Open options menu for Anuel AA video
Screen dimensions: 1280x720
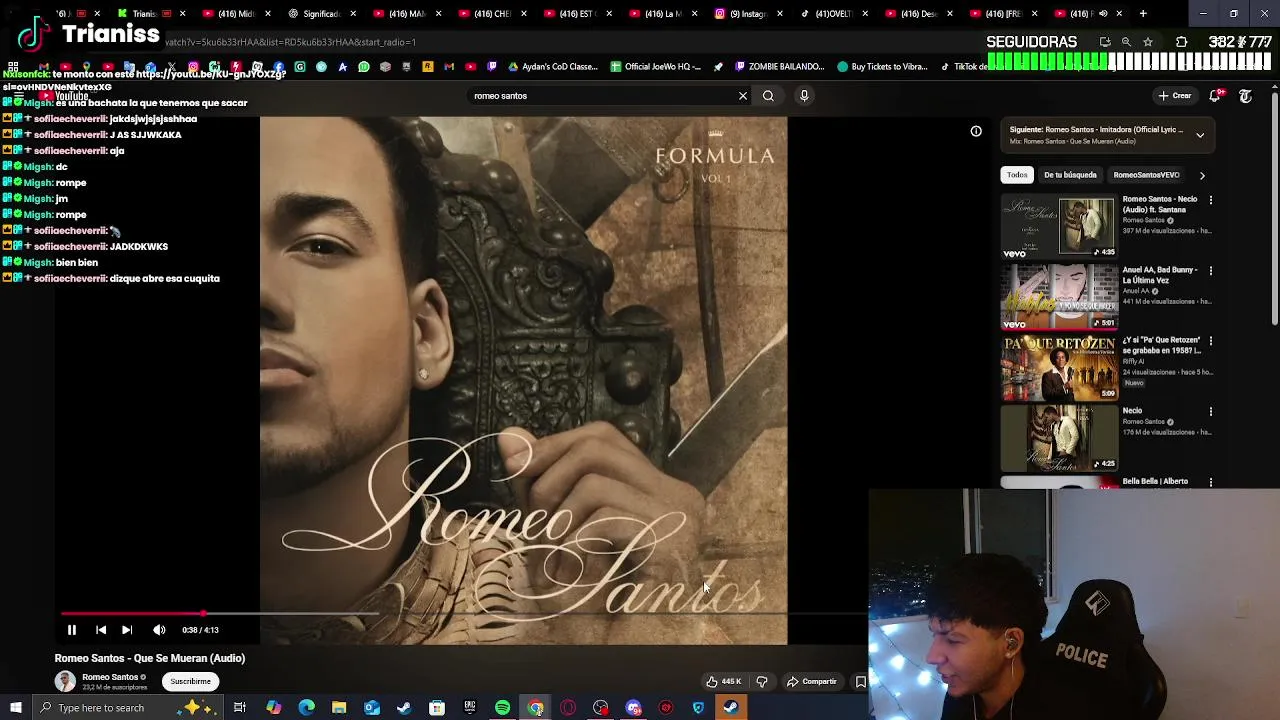(1211, 271)
